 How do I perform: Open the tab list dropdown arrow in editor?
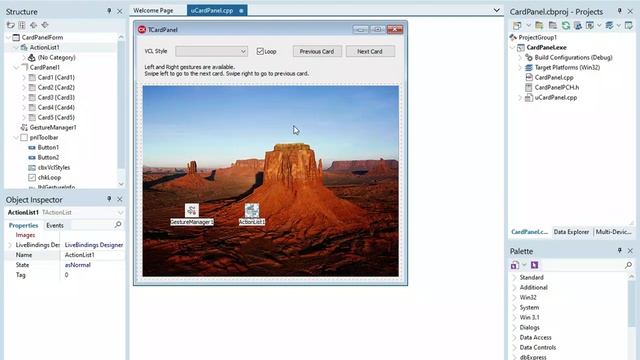pos(496,10)
